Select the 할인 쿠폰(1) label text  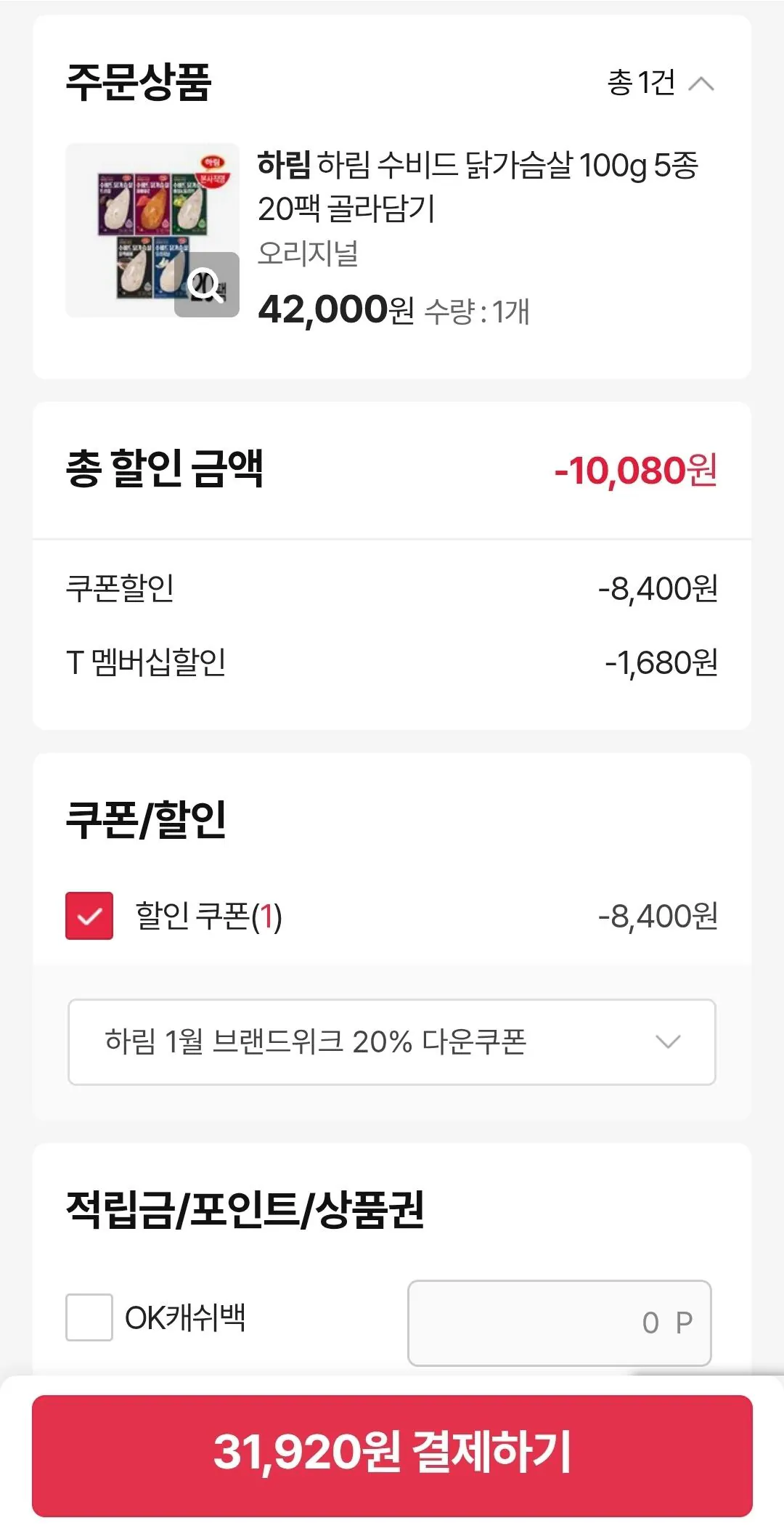pyautogui.click(x=209, y=916)
